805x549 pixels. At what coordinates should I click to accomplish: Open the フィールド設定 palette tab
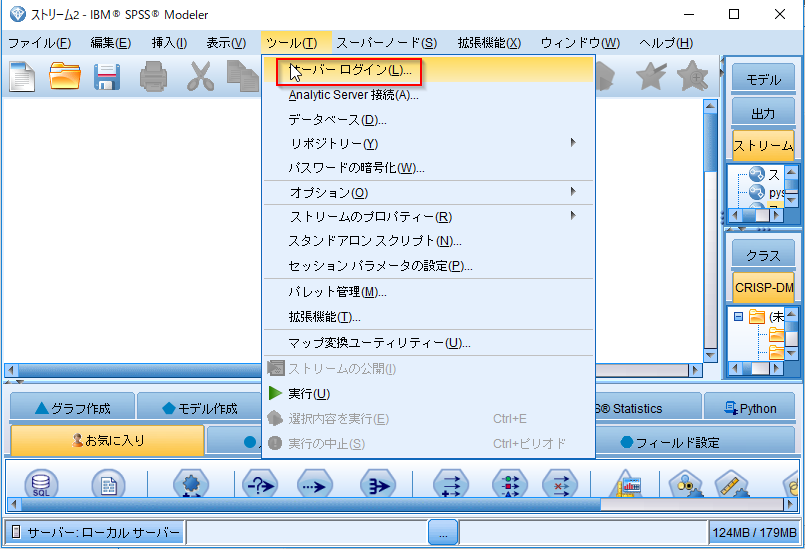[695, 442]
